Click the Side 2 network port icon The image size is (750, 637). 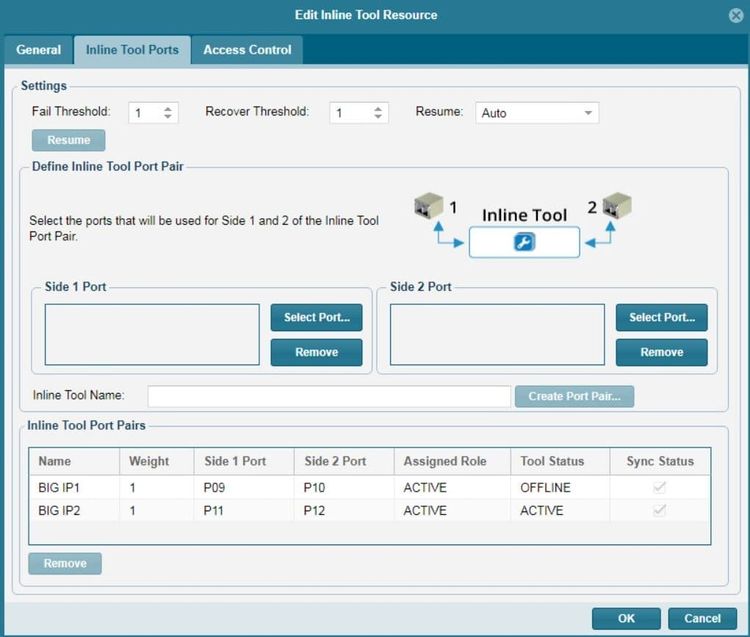coord(617,207)
